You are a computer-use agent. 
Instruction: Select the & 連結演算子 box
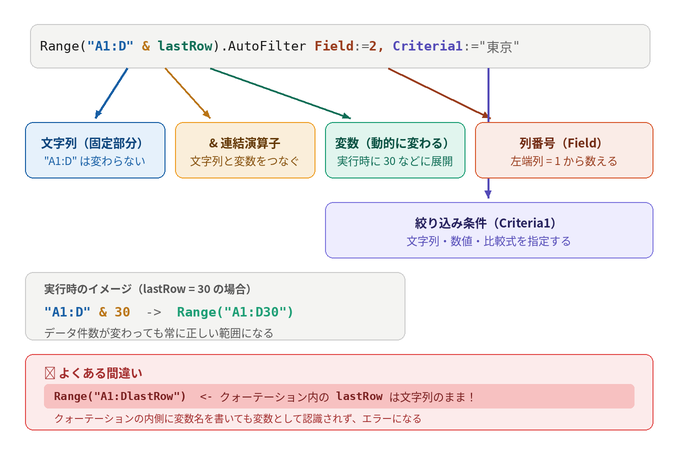click(x=245, y=150)
